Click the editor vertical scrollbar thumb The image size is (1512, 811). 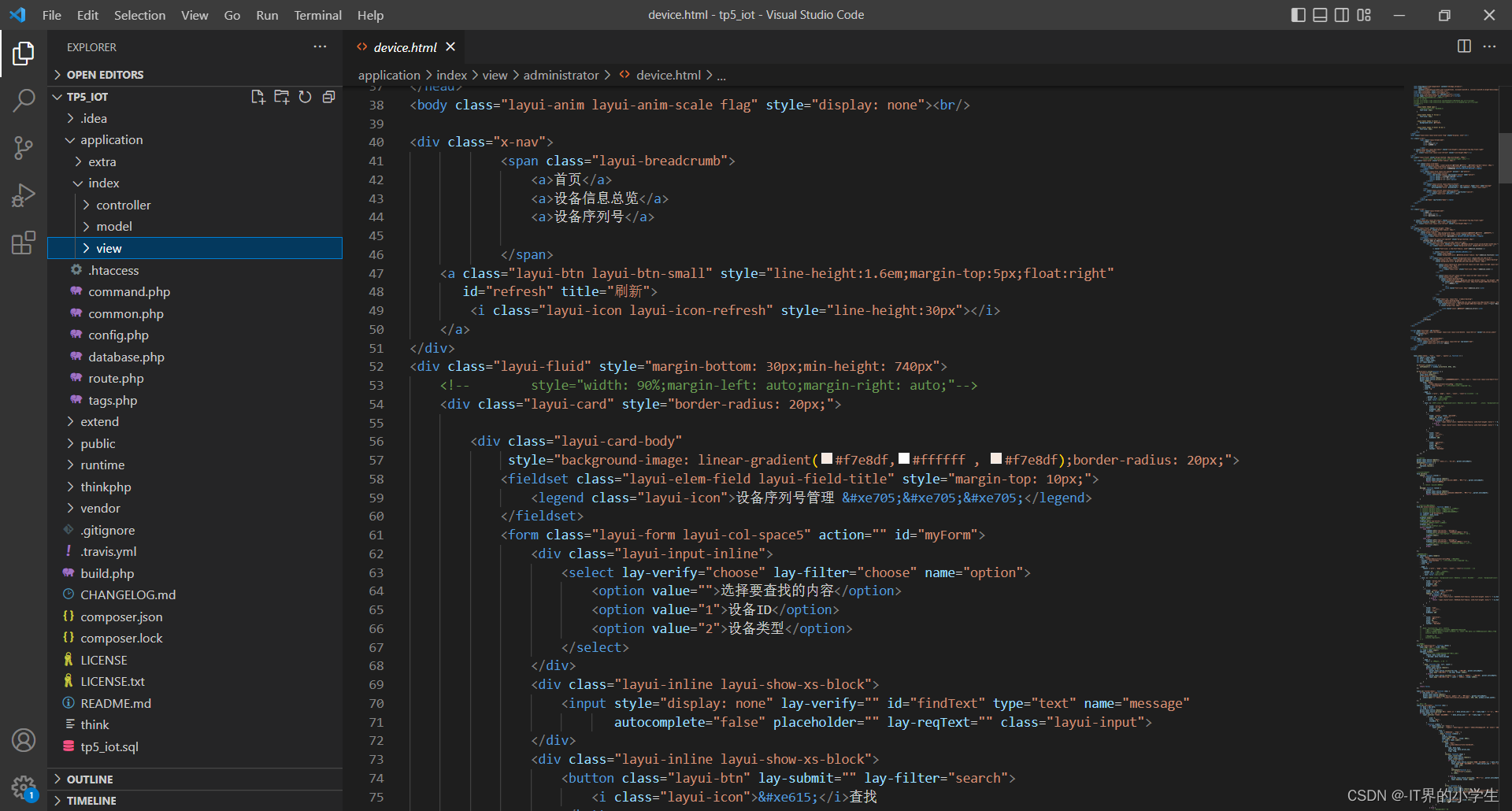point(1505,157)
